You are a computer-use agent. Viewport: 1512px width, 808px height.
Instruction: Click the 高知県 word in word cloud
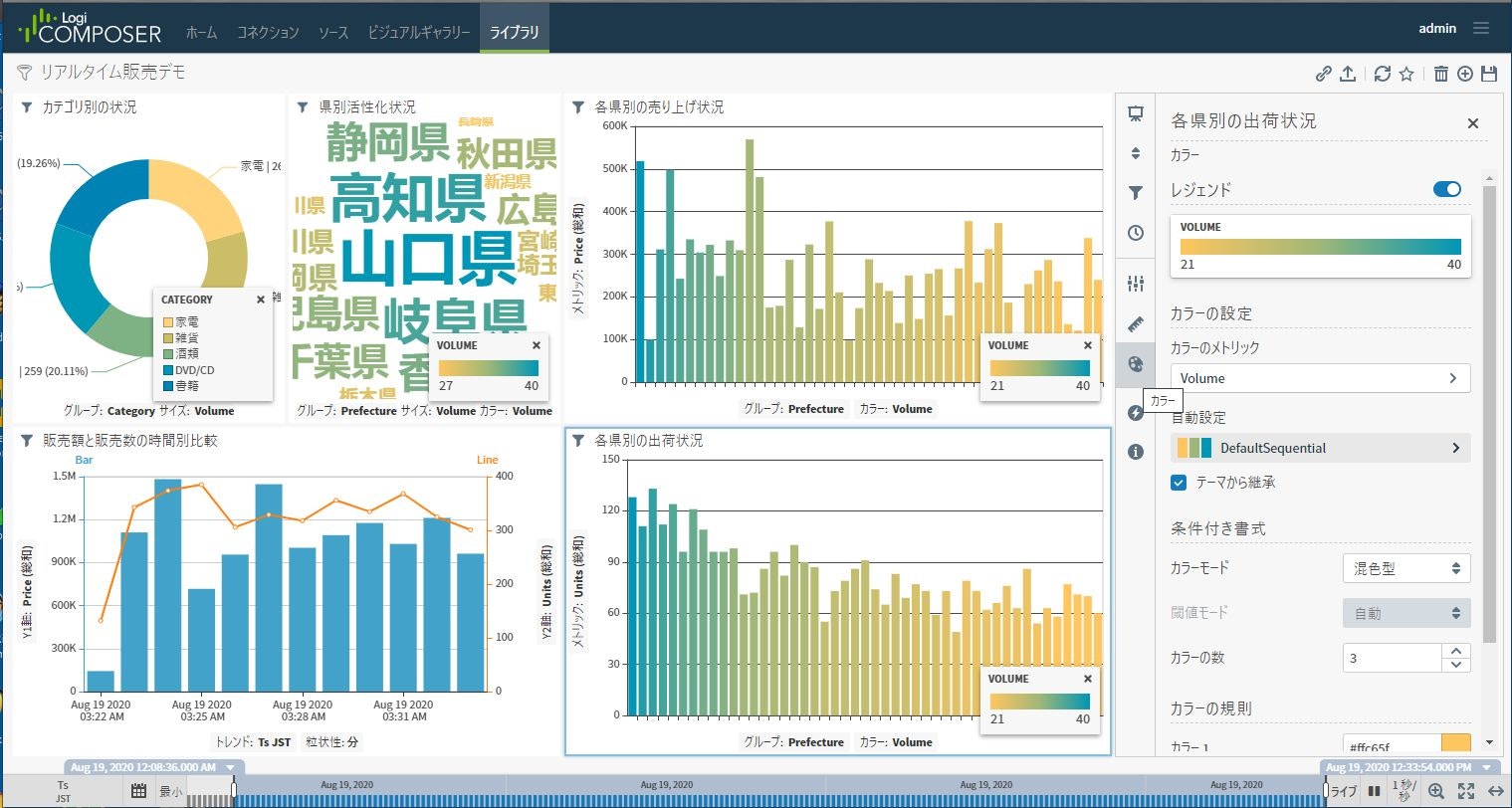(x=407, y=198)
